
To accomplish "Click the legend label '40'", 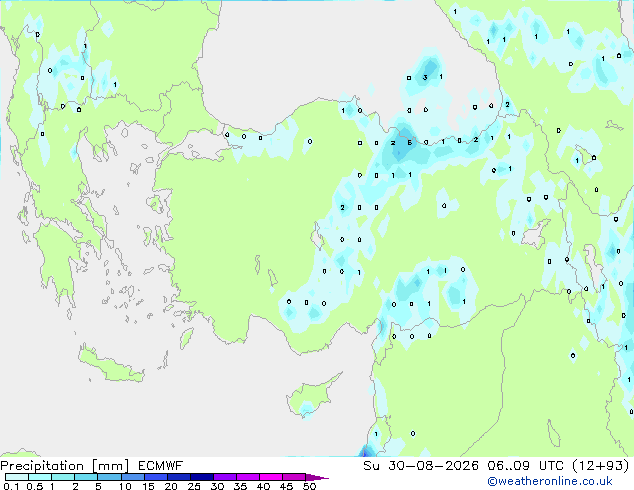I will [x=263, y=486].
